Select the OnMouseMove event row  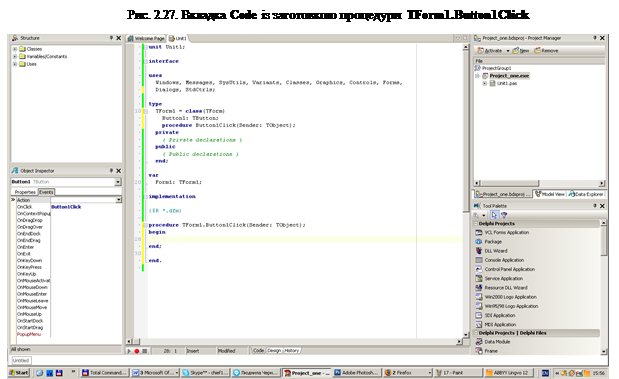[x=33, y=307]
